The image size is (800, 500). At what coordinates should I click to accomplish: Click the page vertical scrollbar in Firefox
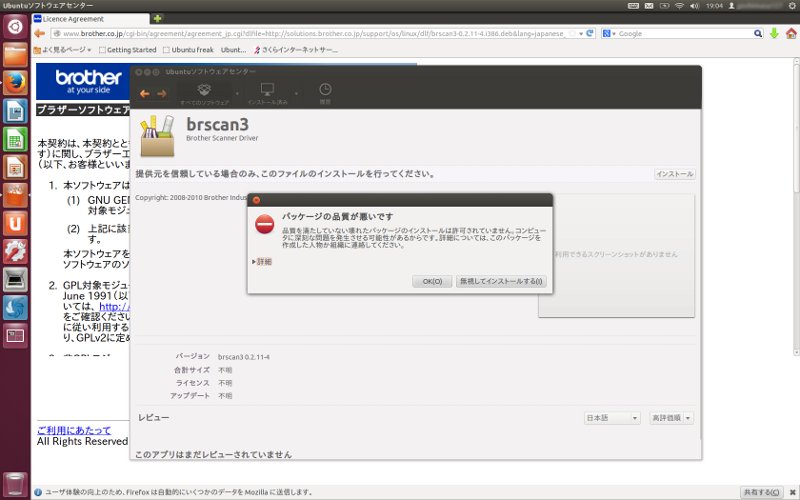796,207
